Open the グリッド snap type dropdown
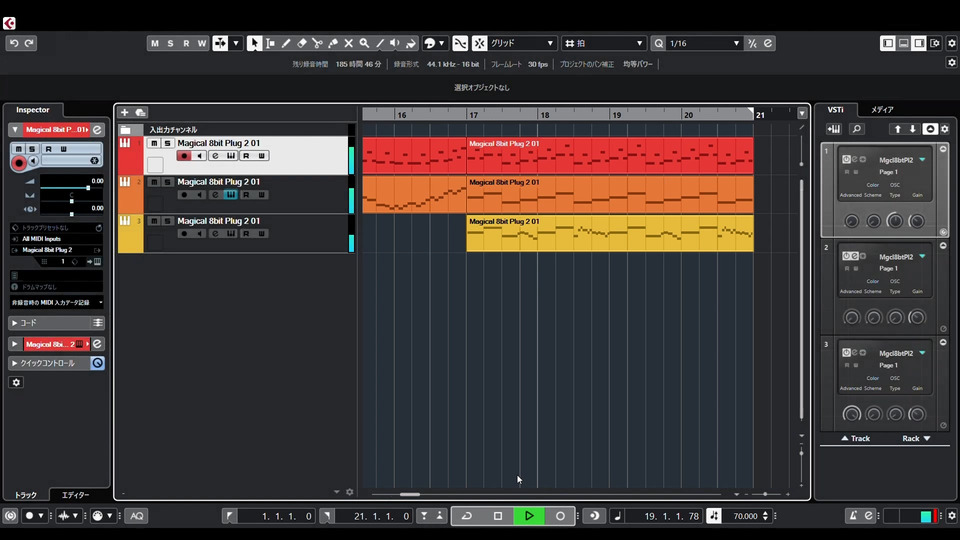The image size is (960, 540). click(522, 43)
